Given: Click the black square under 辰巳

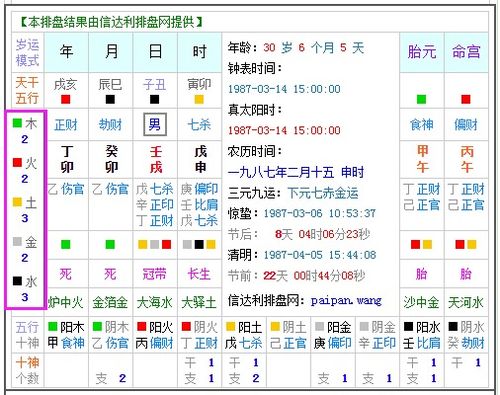Looking at the screenshot, I should click(110, 99).
